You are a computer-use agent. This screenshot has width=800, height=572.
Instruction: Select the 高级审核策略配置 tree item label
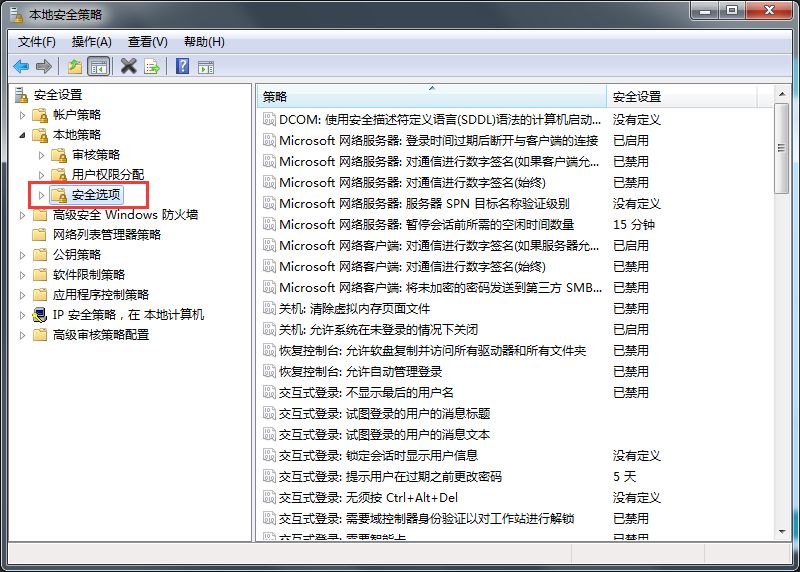[x=101, y=335]
